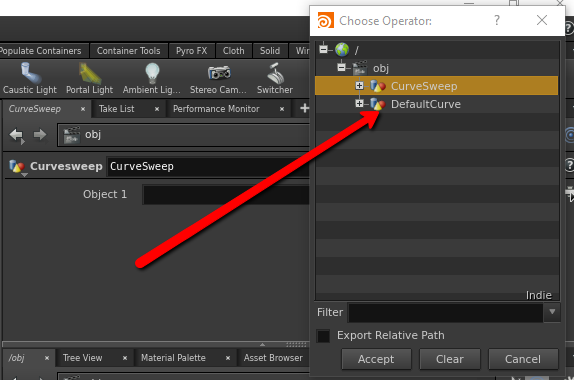Screen dimensions: 574x380
Task: Close the Performance Monitor tab
Action: 282,109
